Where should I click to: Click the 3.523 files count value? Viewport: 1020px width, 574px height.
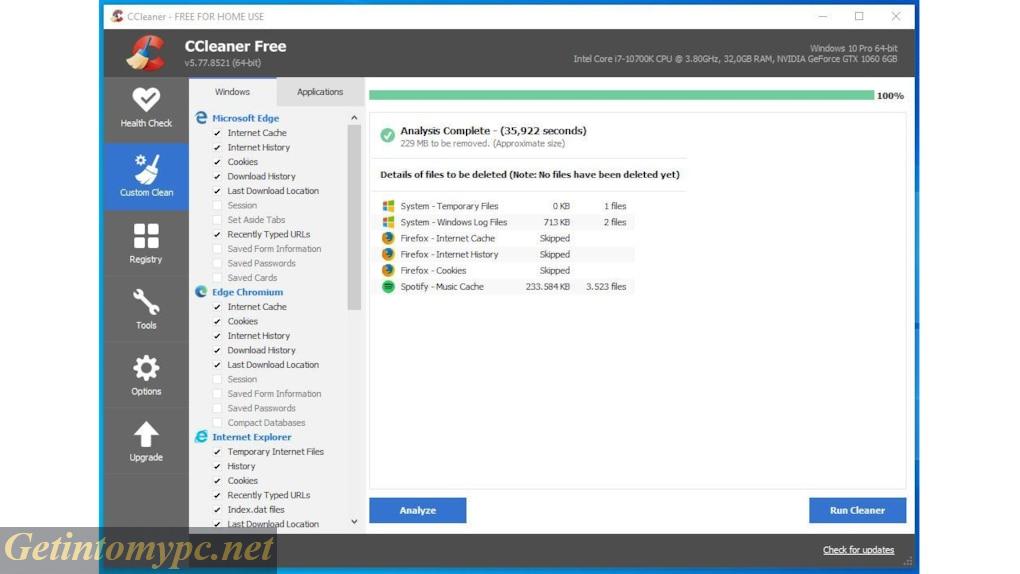pos(606,286)
